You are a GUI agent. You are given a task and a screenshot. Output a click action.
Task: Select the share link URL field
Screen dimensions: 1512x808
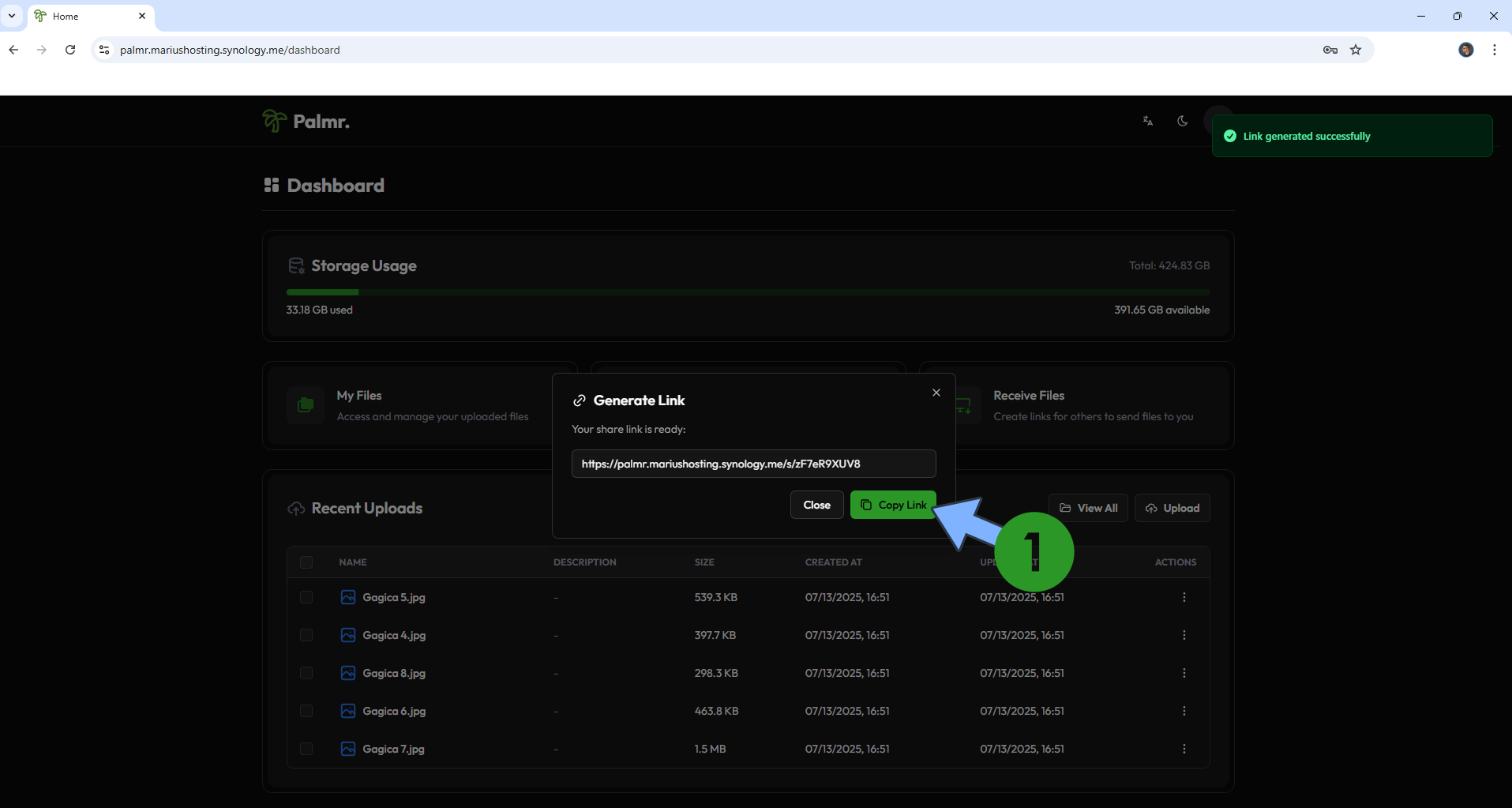coord(753,464)
